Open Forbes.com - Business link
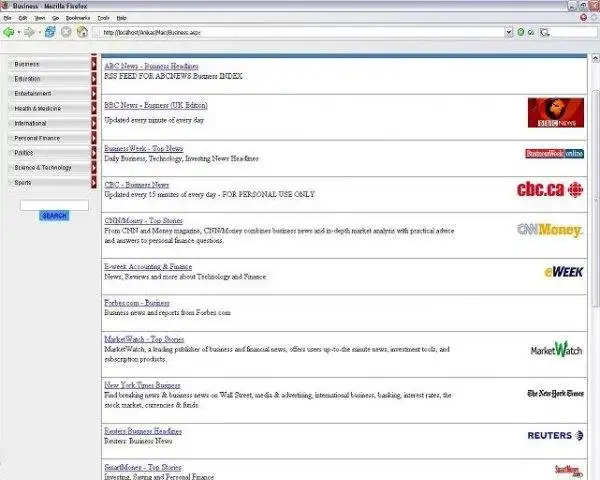 [x=137, y=303]
